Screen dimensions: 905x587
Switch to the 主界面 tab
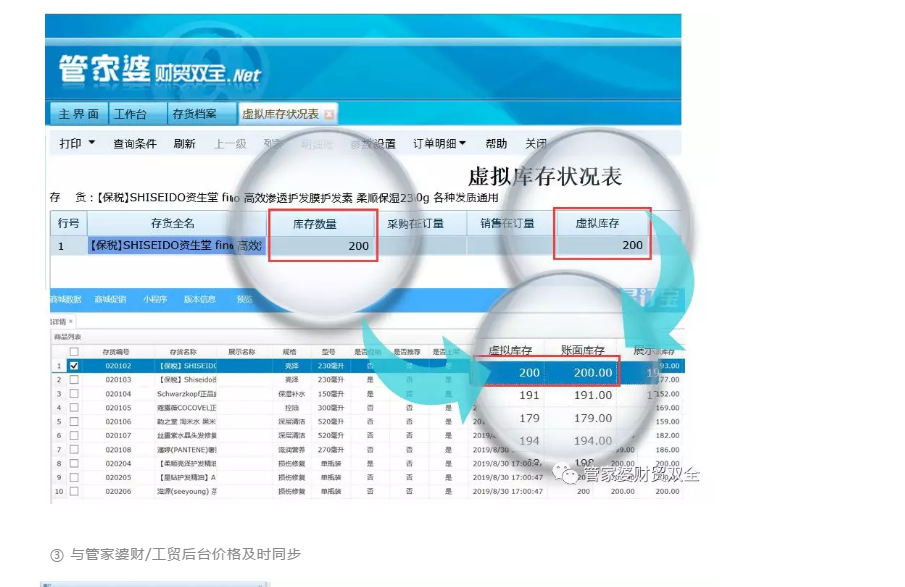pos(78,114)
